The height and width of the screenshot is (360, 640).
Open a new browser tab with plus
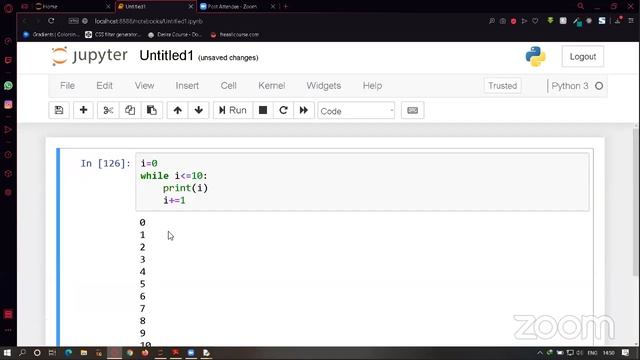click(x=286, y=7)
